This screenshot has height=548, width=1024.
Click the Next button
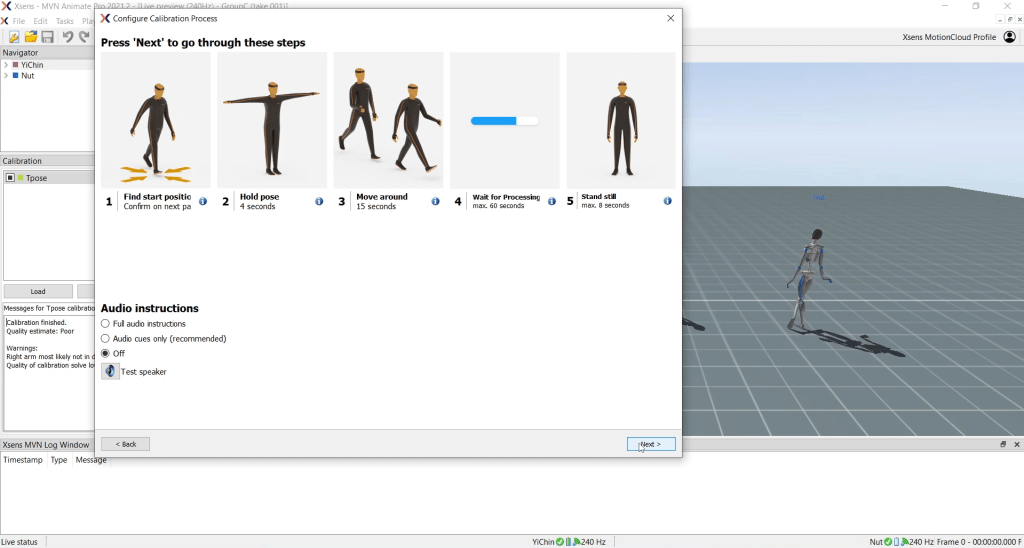click(x=650, y=444)
